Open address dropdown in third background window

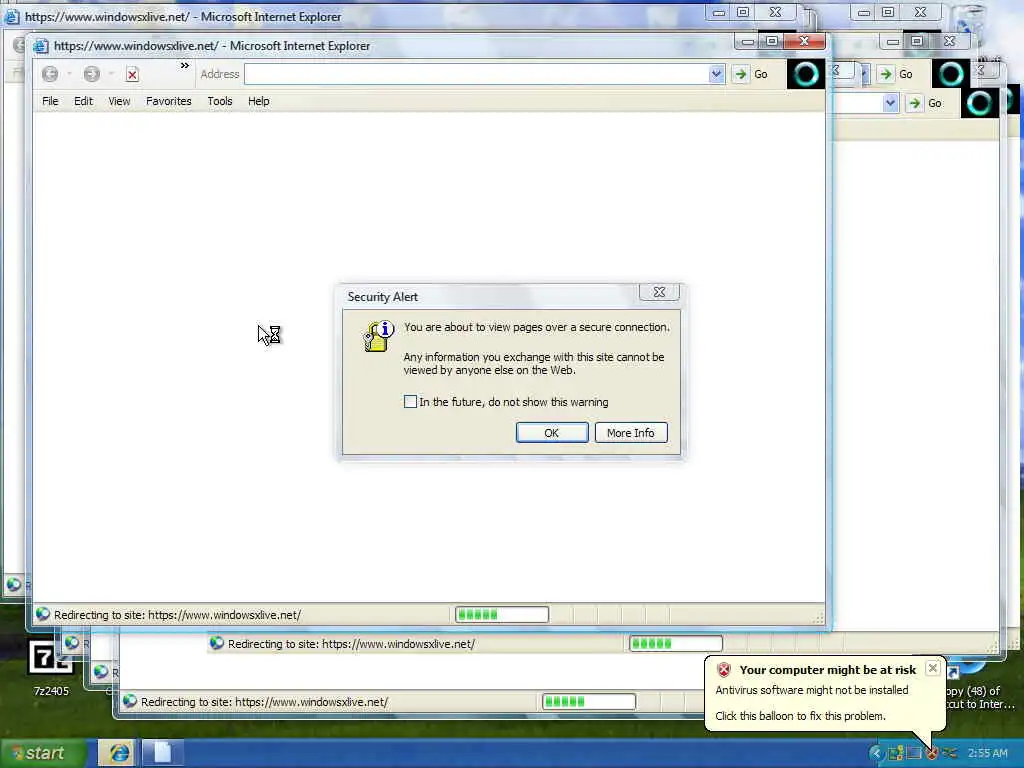[889, 103]
